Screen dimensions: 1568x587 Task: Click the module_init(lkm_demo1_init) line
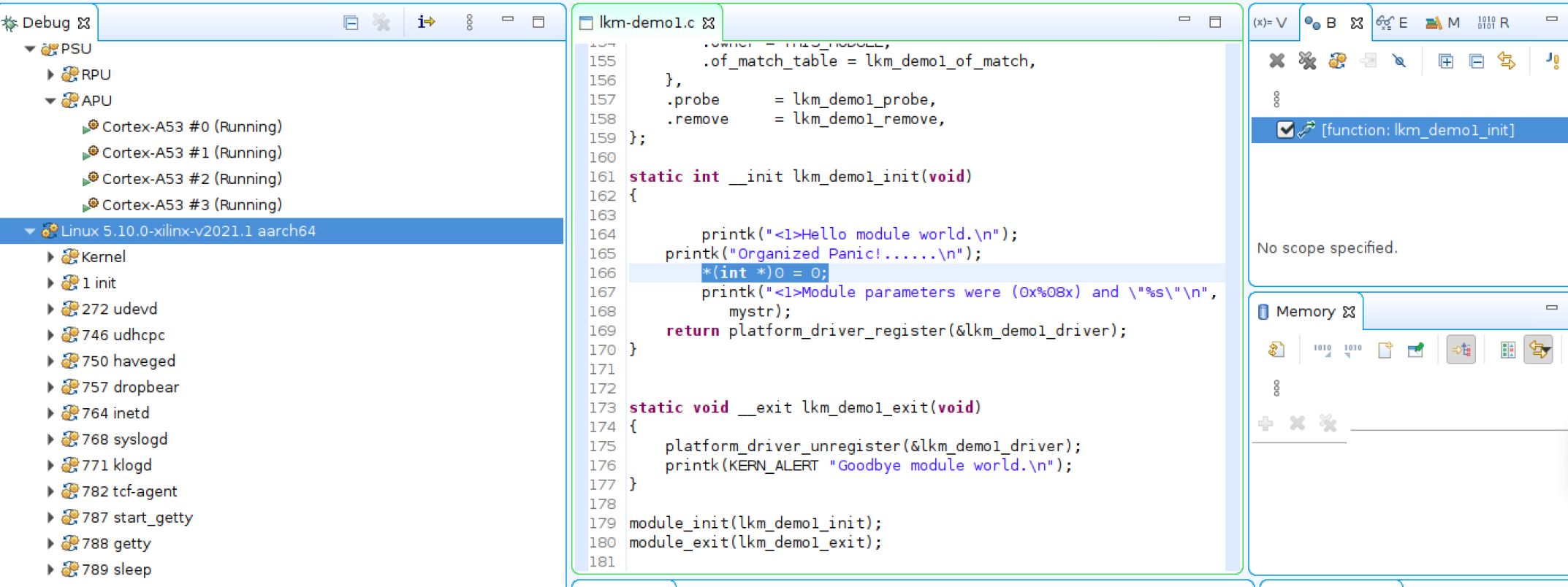756,523
